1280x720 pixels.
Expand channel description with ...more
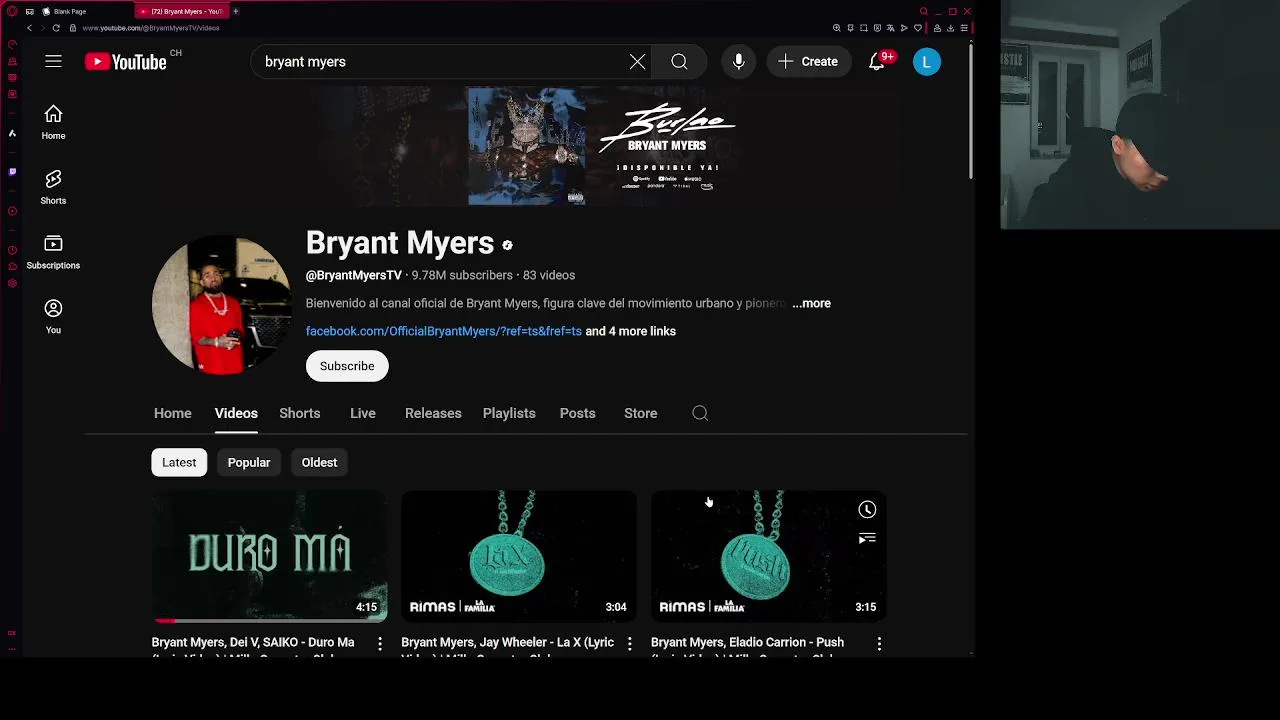point(811,303)
